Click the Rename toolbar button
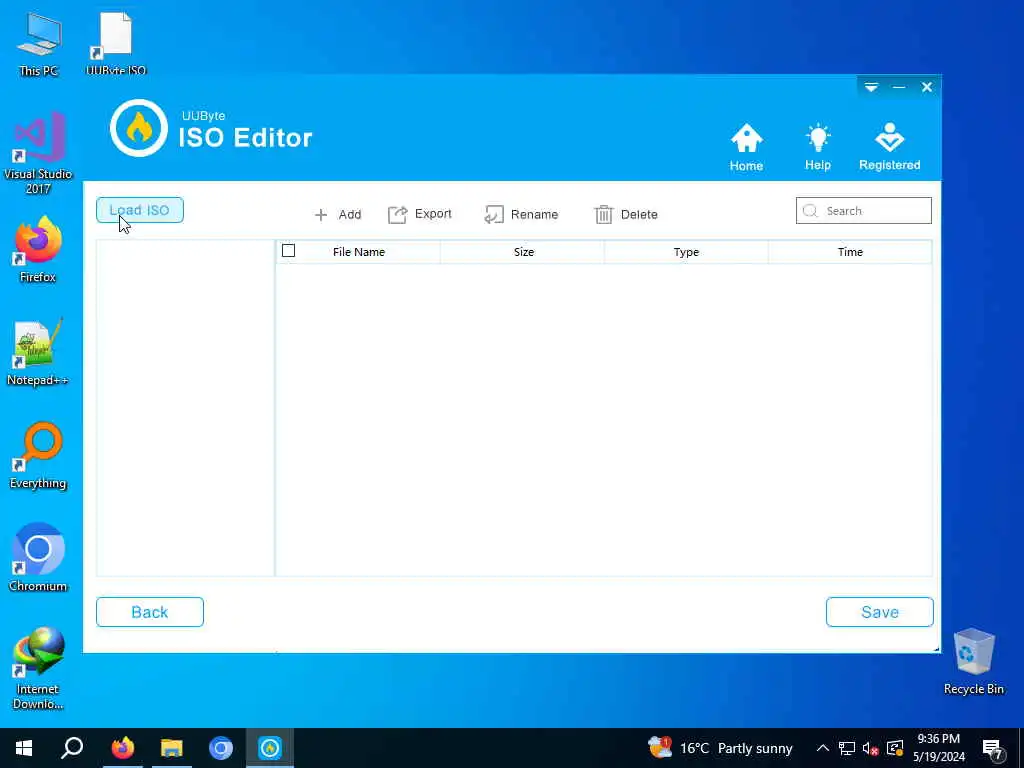 pyautogui.click(x=521, y=214)
